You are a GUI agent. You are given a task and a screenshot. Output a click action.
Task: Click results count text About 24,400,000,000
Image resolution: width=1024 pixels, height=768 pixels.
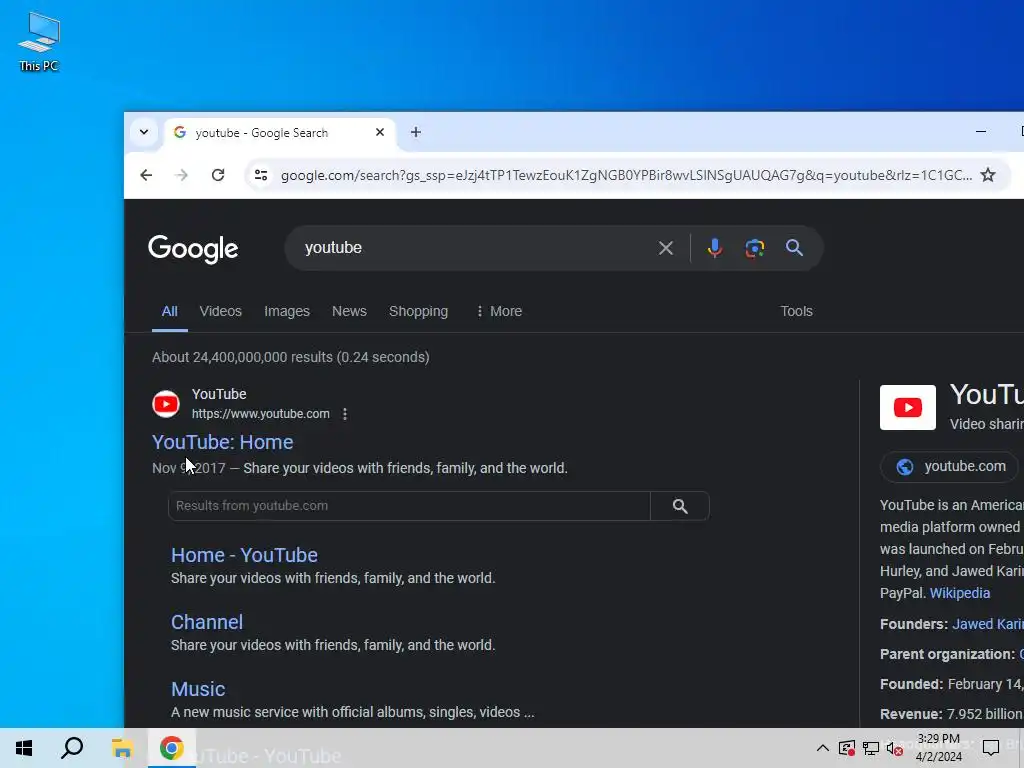click(x=291, y=357)
